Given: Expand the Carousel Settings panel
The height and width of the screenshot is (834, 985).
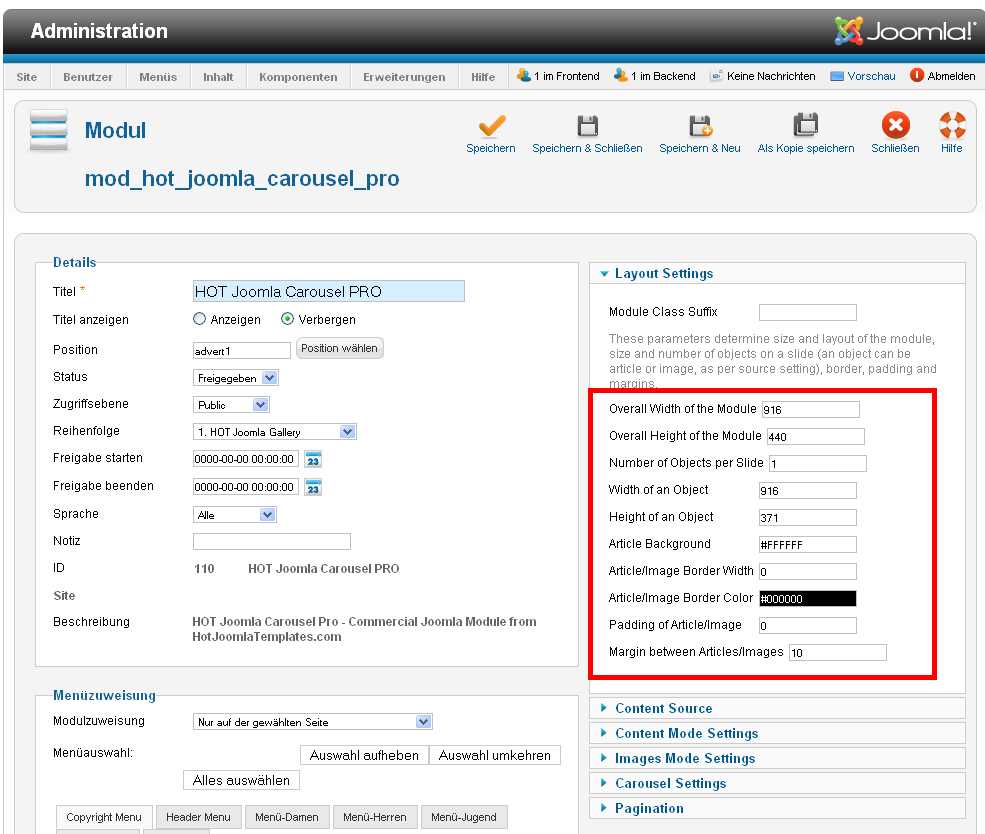Looking at the screenshot, I should (x=777, y=783).
